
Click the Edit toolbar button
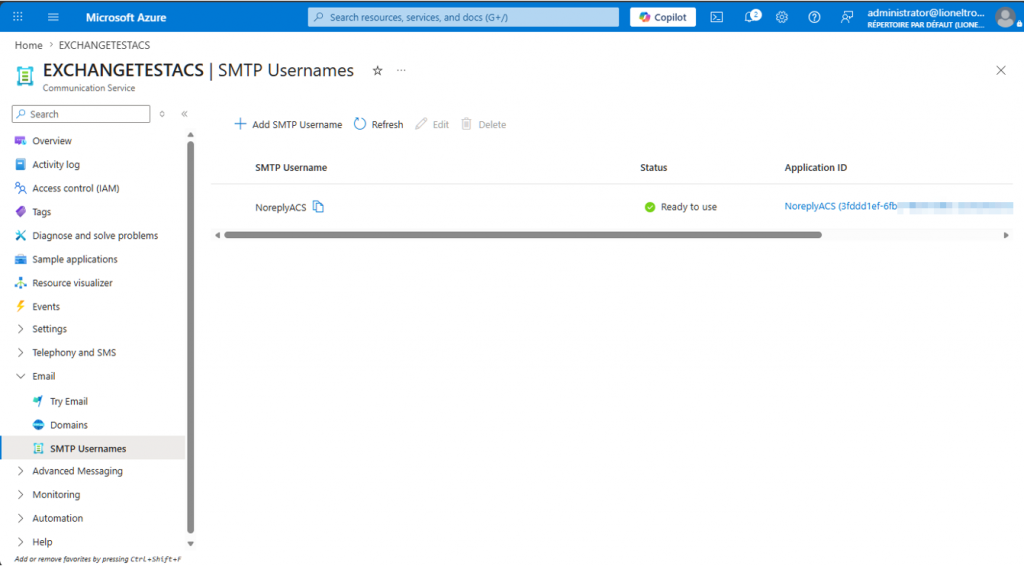point(432,124)
